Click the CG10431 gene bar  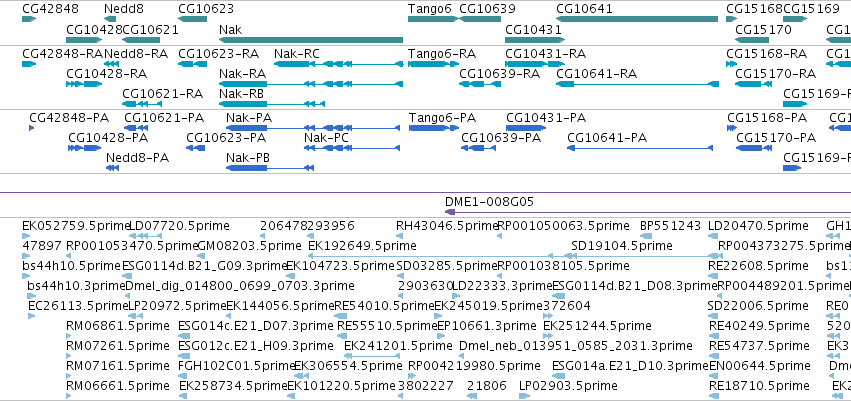(x=535, y=40)
